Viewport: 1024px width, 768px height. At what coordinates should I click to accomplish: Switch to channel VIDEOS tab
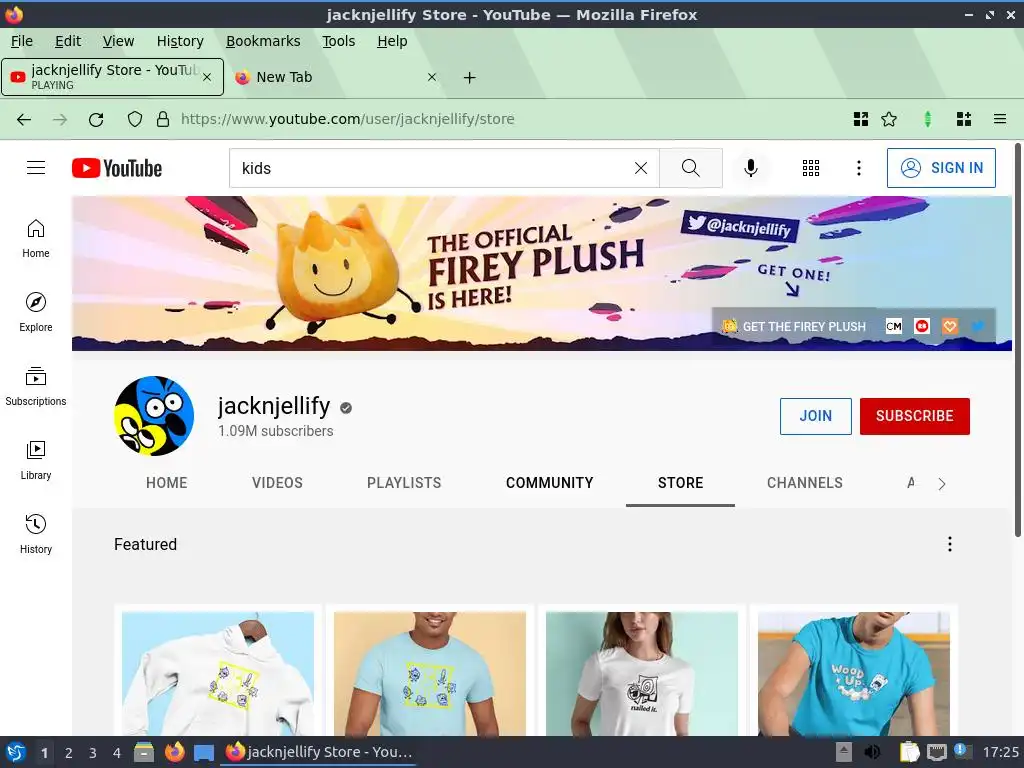pos(277,483)
